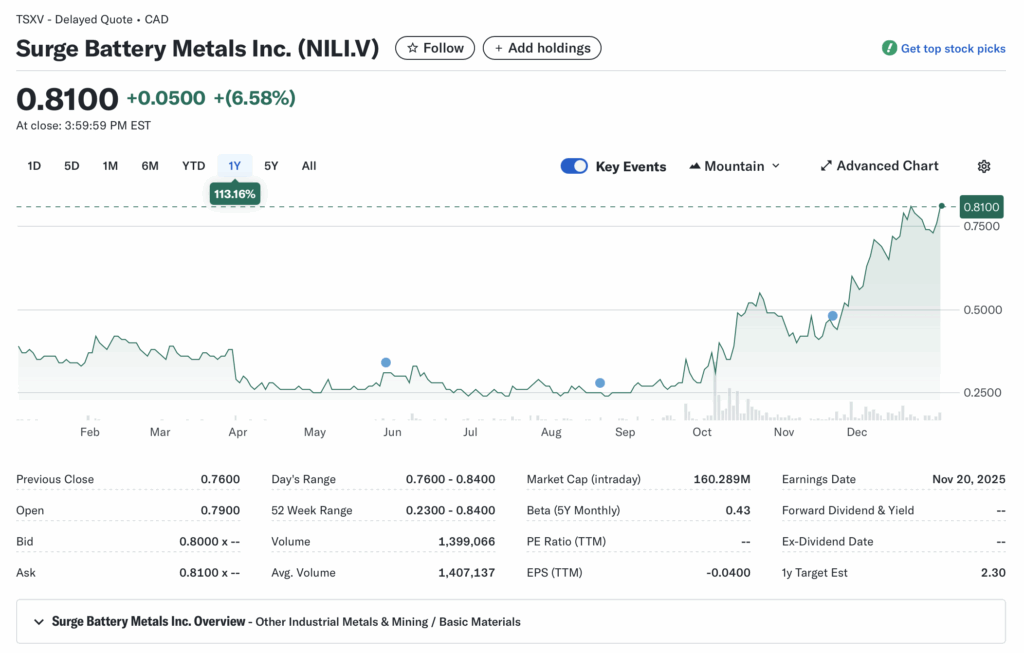View the 5Y chart
The height and width of the screenshot is (653, 1024).
[x=271, y=166]
